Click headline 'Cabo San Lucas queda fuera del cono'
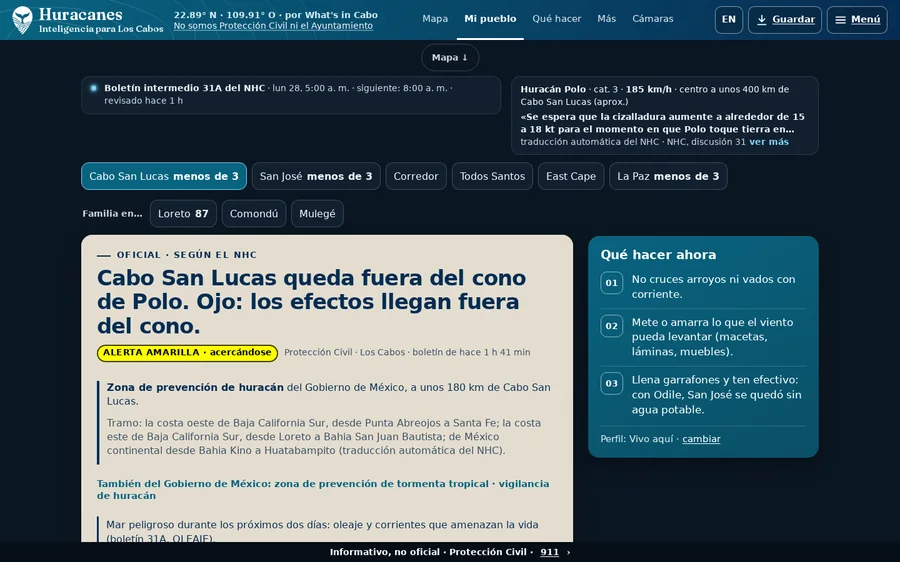The width and height of the screenshot is (900, 562). 311,278
